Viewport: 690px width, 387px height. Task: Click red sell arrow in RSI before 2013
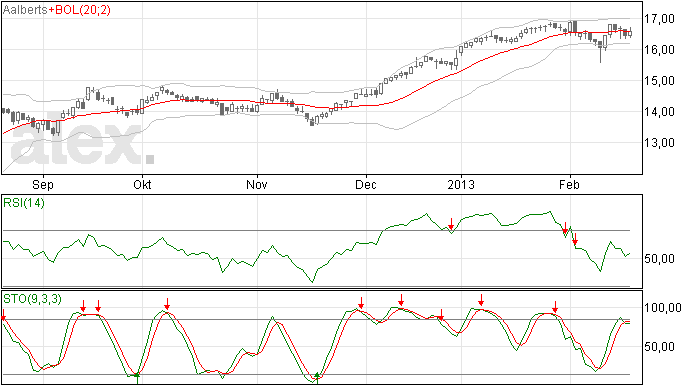451,224
